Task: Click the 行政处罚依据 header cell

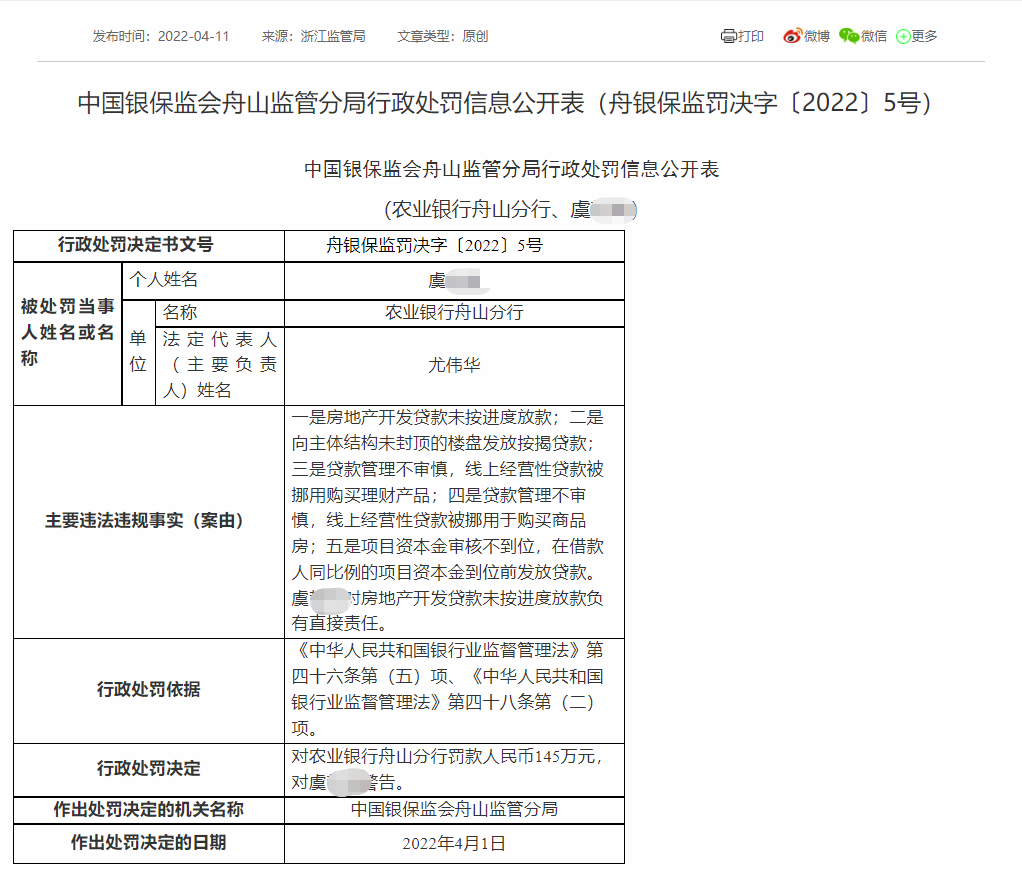Action: 149,691
